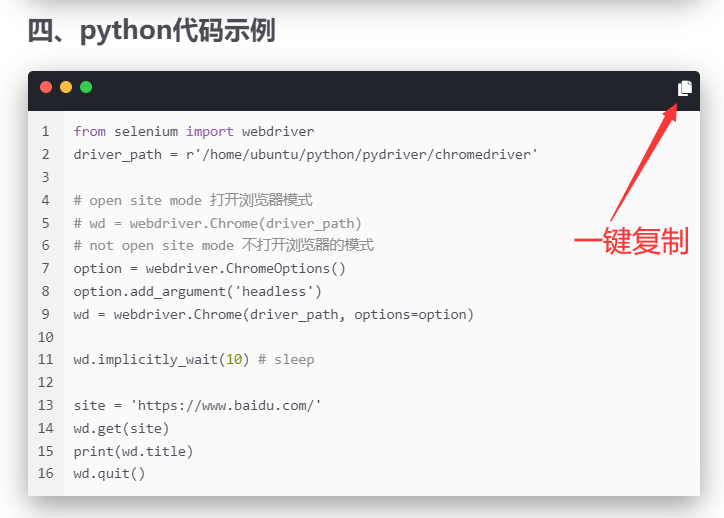Screen dimensions: 724x518
Task: Click the 'option = webdriver.ChromeOptions()' line
Action: click(209, 268)
